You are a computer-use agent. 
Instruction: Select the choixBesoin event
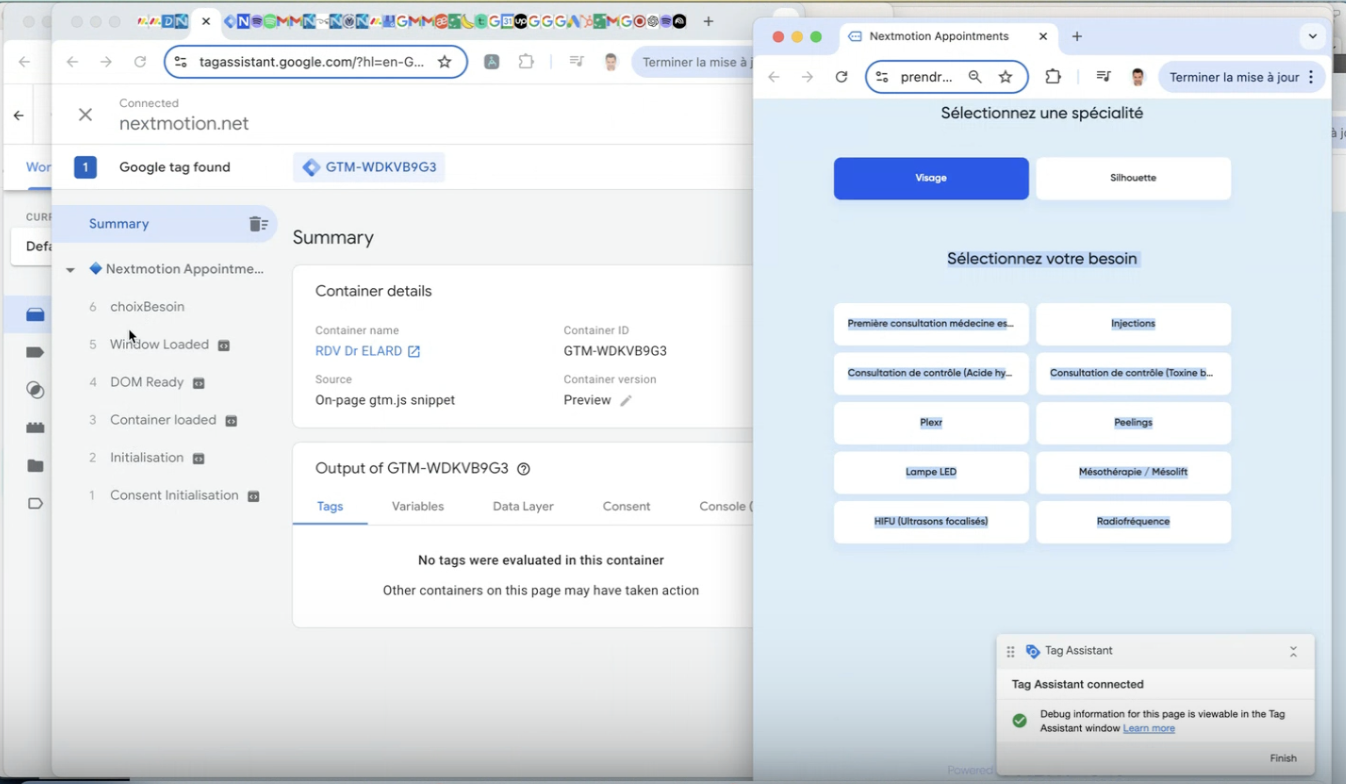(x=147, y=307)
